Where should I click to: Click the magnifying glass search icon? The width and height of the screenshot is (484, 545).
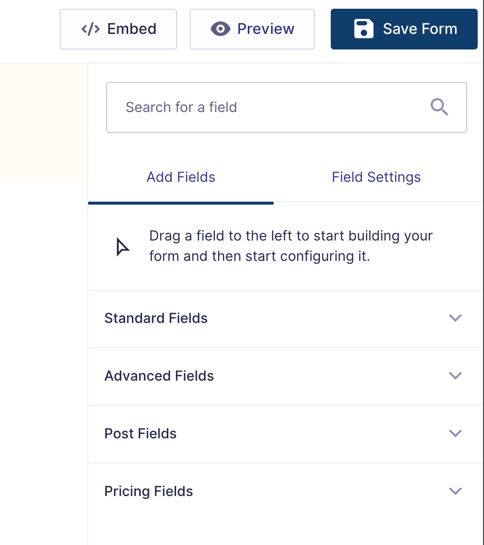point(439,107)
